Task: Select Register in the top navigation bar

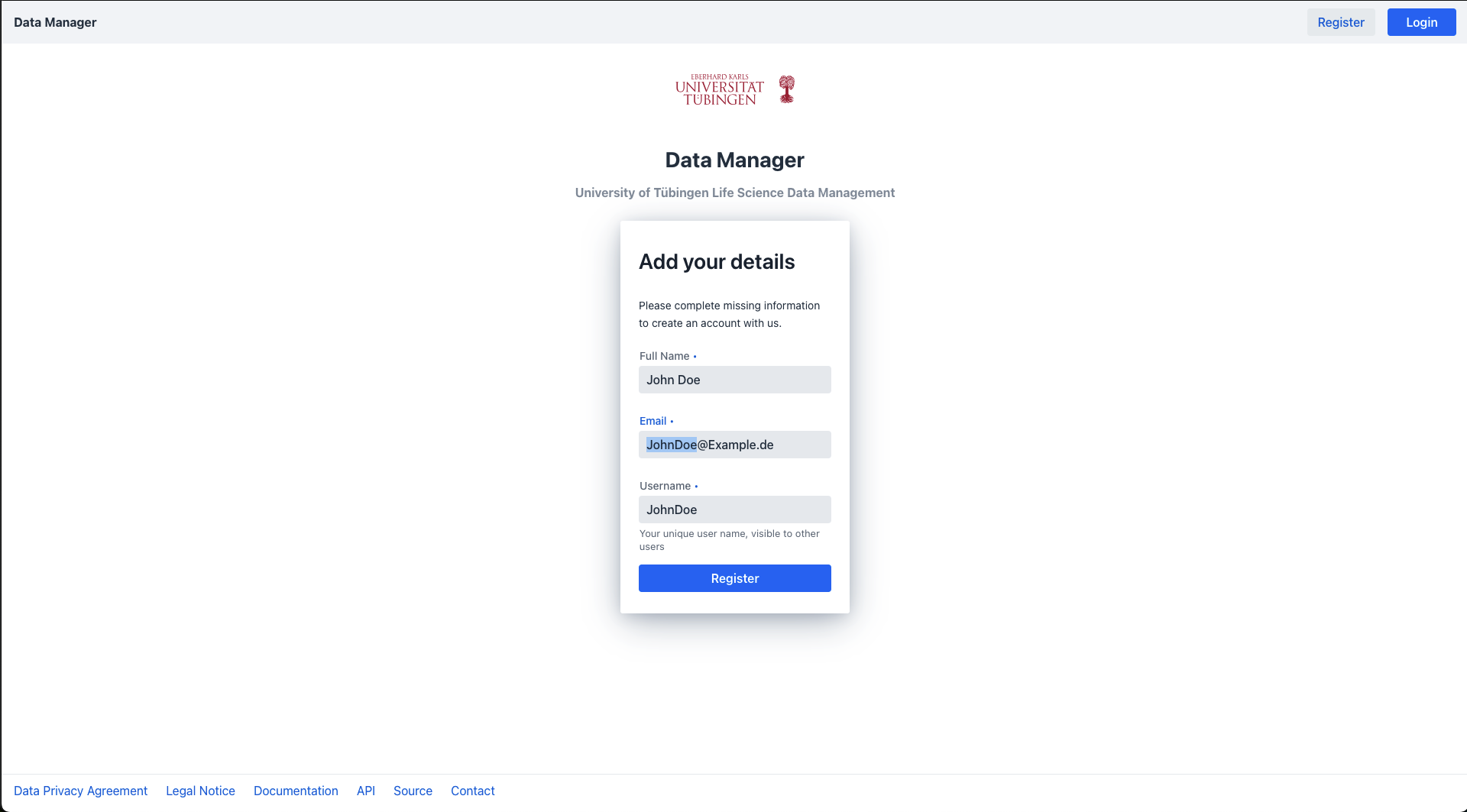Action: [1340, 22]
